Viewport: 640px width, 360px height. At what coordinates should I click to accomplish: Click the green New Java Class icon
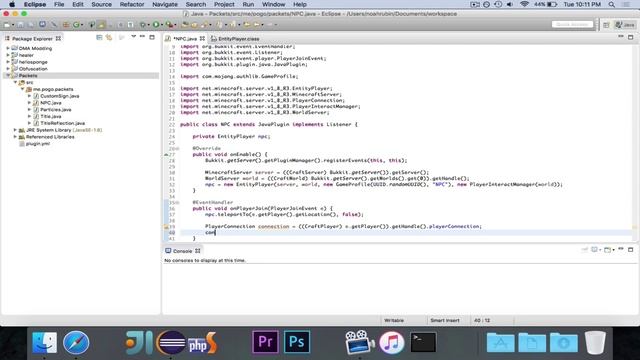coord(76,25)
